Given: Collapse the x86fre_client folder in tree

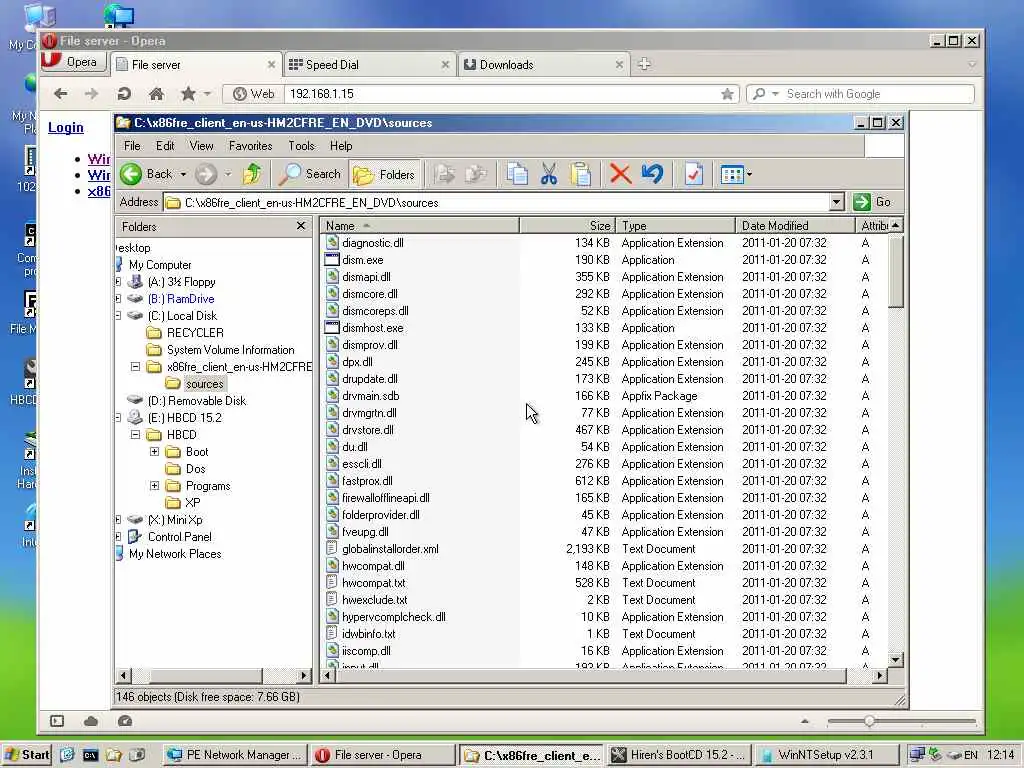Looking at the screenshot, I should [x=135, y=367].
